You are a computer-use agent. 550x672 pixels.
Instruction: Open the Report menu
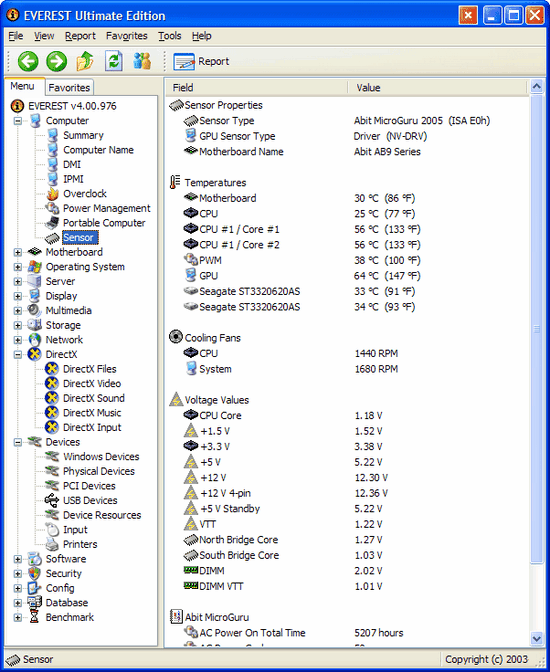pyautogui.click(x=80, y=36)
